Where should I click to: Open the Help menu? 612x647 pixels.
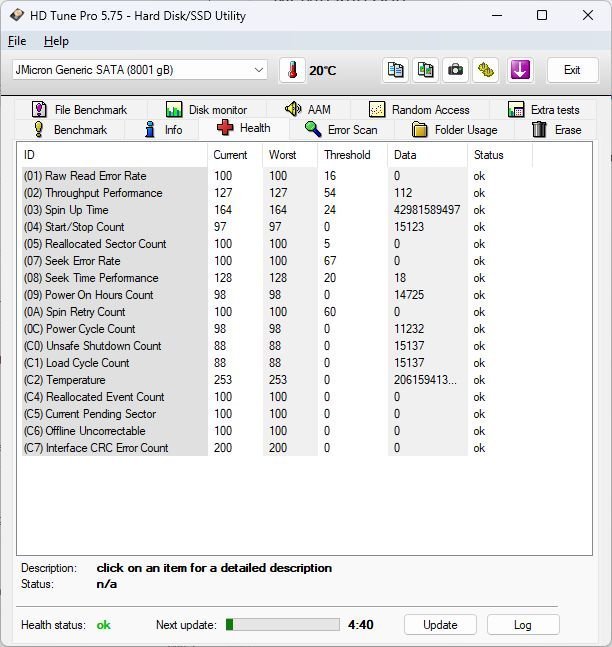56,41
